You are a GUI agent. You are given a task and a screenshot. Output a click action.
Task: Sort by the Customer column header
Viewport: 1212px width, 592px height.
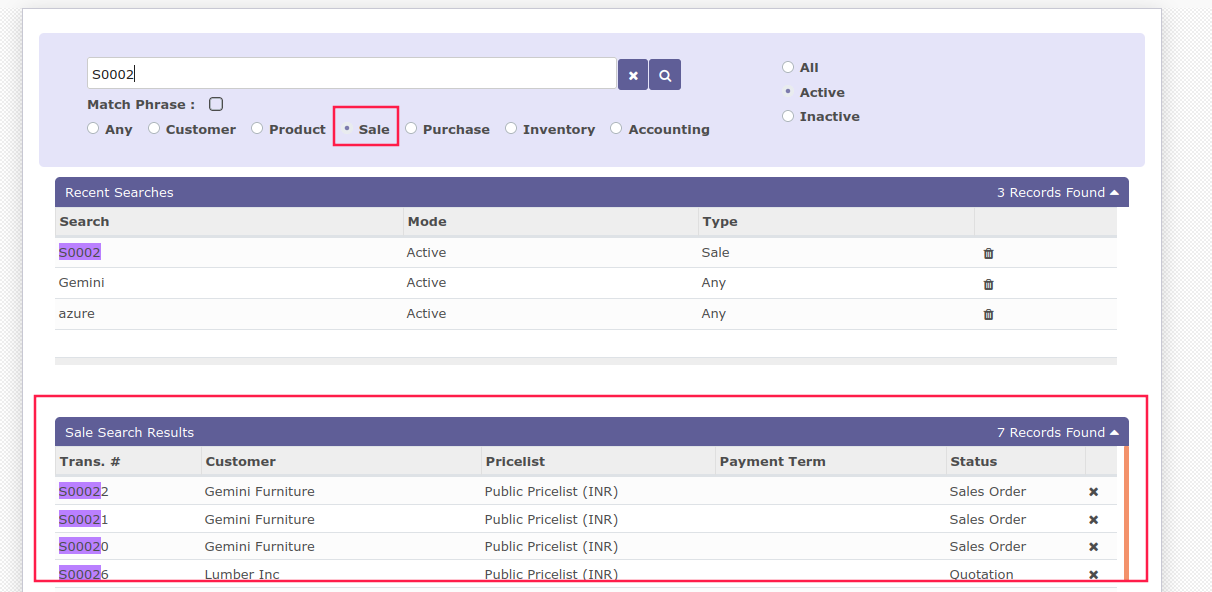pyautogui.click(x=240, y=461)
